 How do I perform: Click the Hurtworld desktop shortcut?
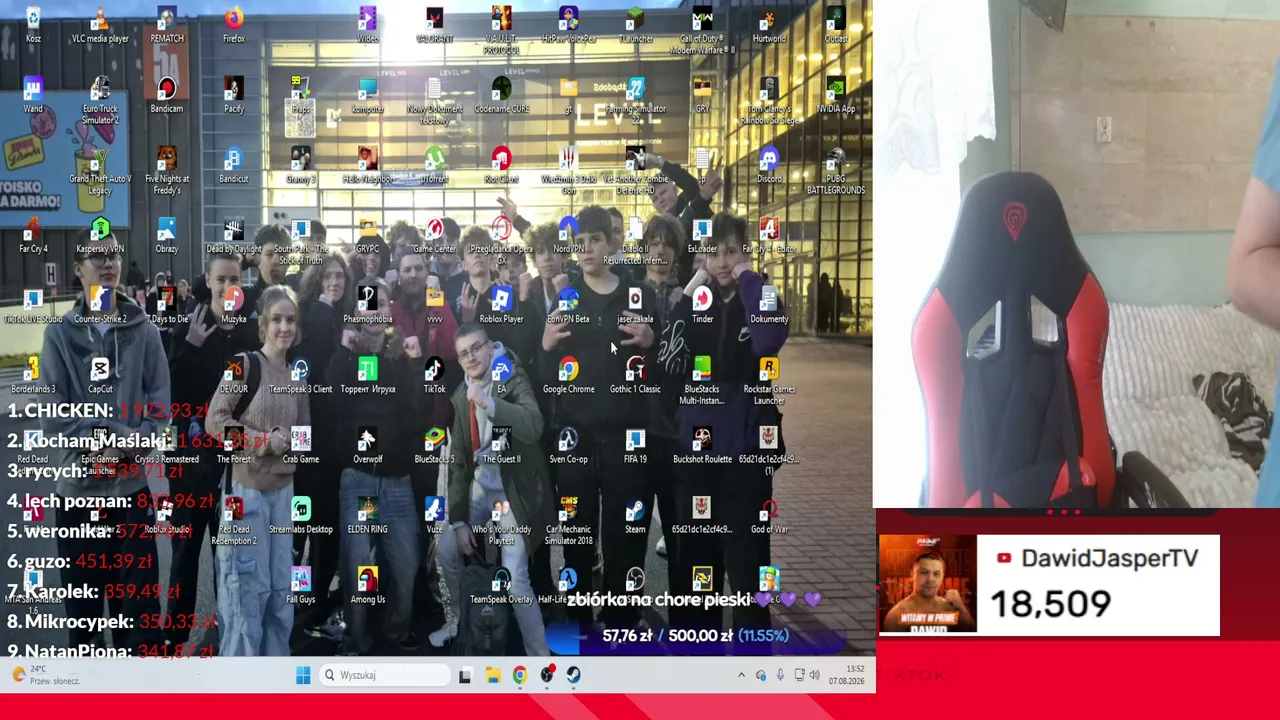coord(769,26)
